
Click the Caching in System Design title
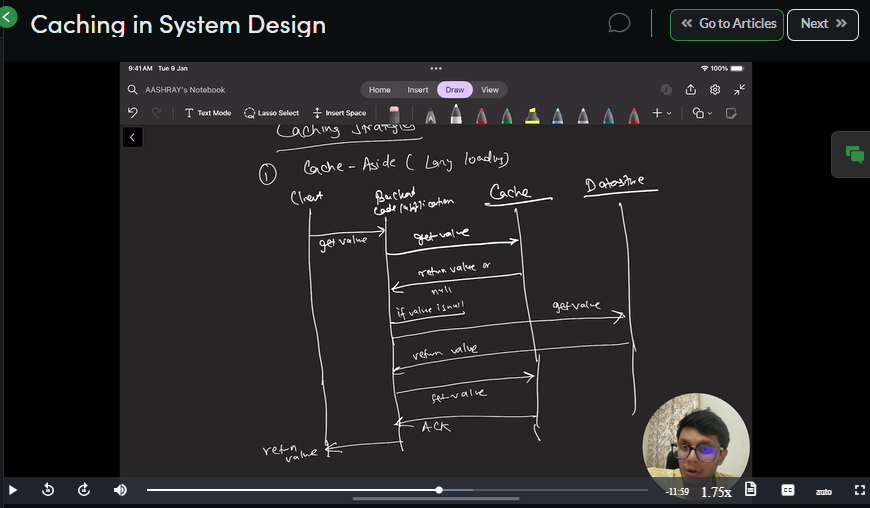(x=178, y=25)
